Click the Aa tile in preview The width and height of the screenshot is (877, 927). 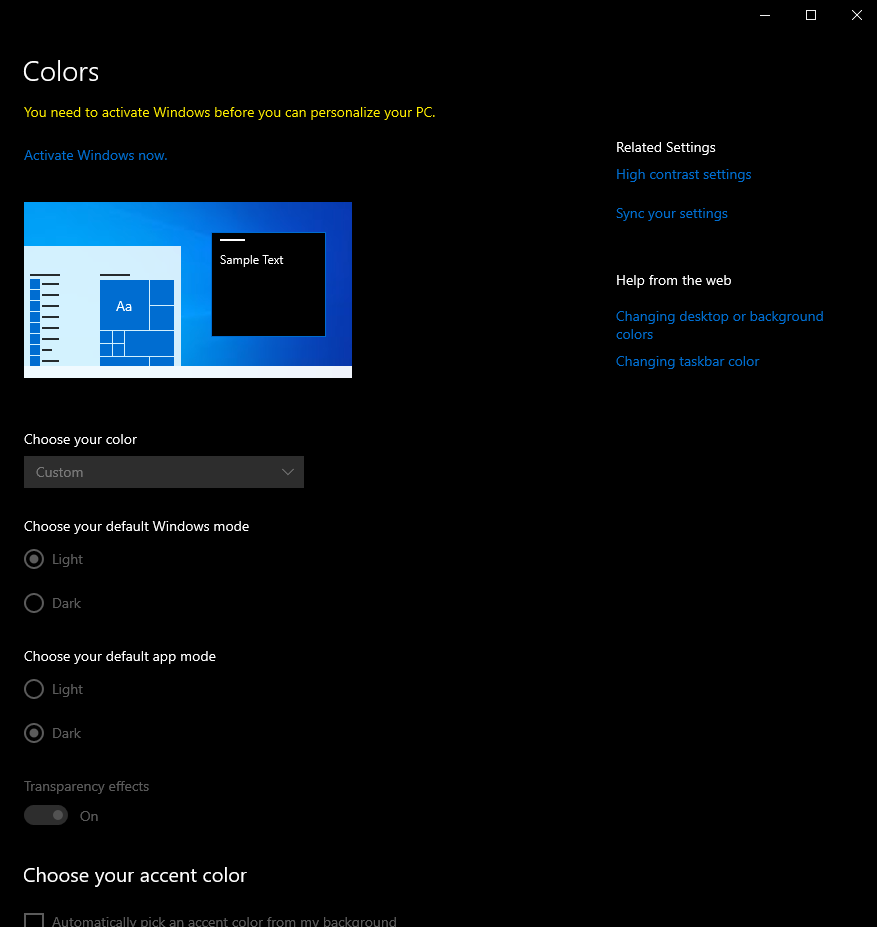tap(124, 306)
